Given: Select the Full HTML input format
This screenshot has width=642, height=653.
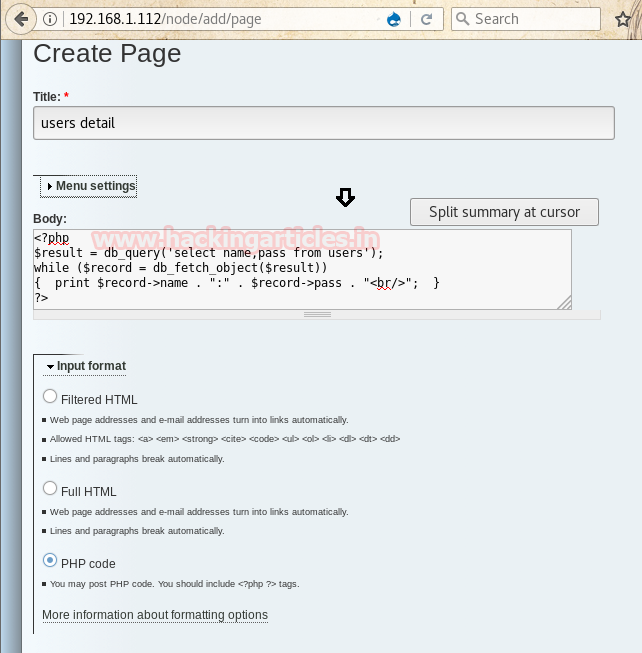Looking at the screenshot, I should click(50, 489).
